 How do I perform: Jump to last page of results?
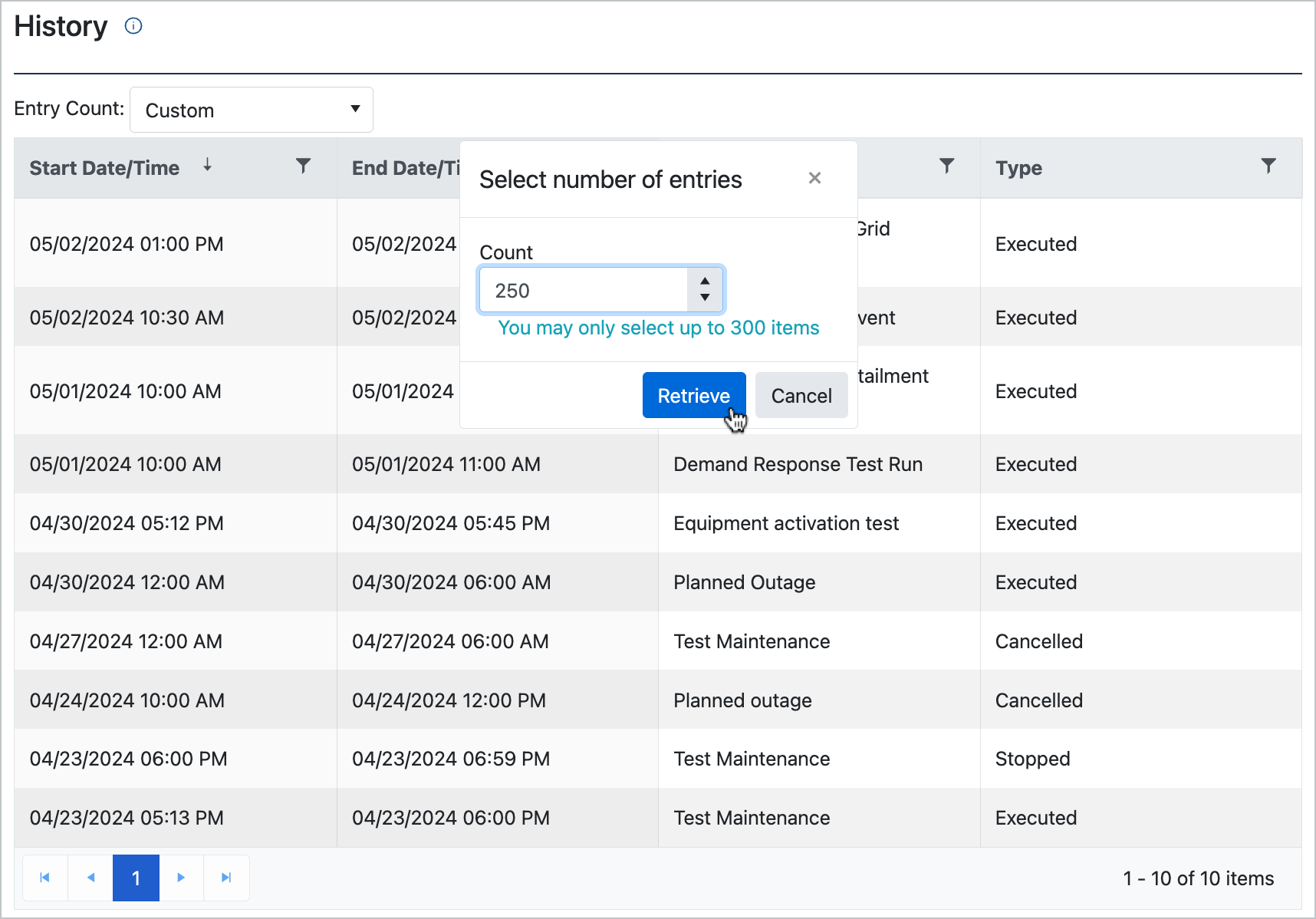[226, 878]
